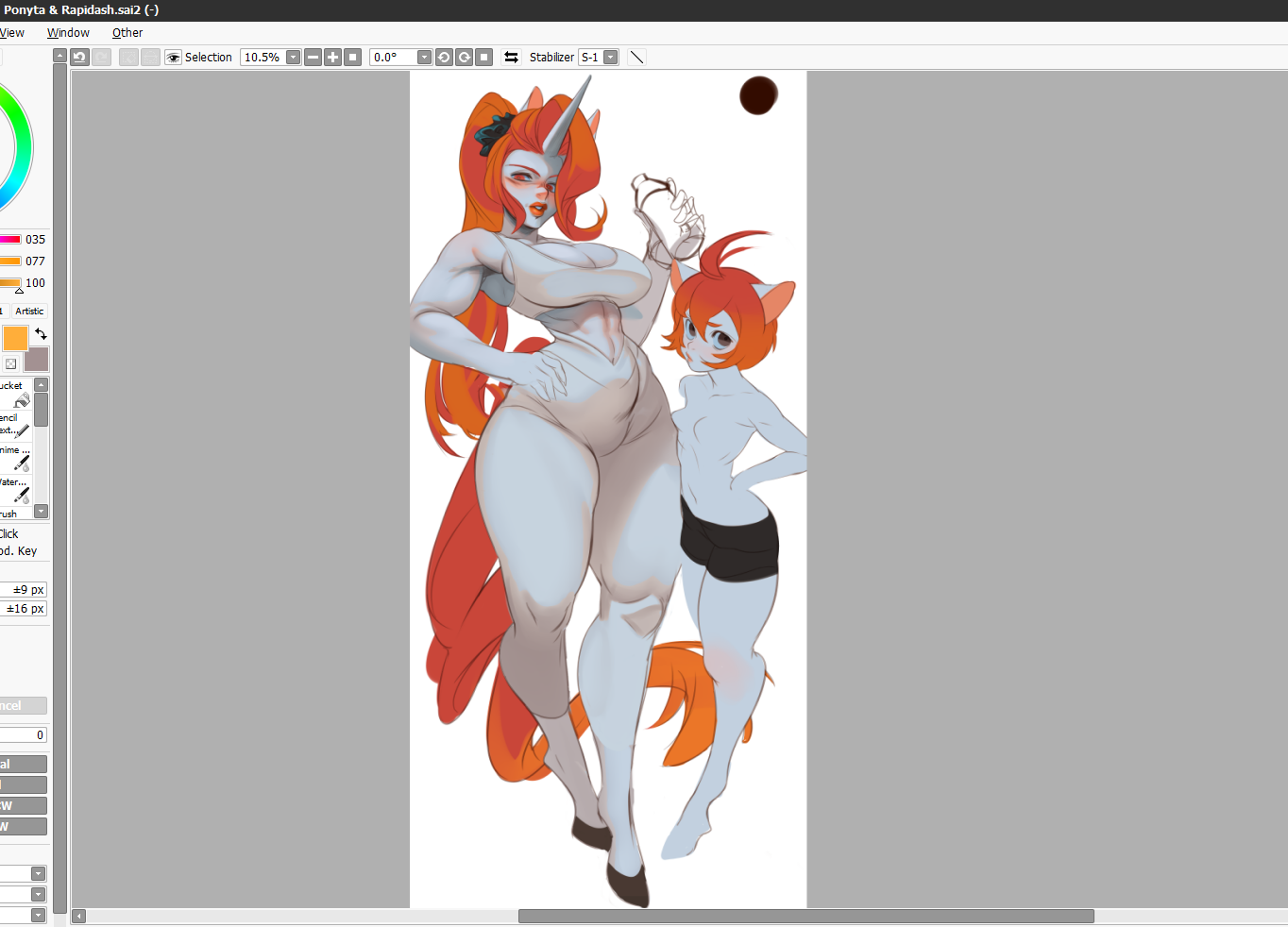Click the canvas horizontal scrollbar thumb

click(806, 916)
